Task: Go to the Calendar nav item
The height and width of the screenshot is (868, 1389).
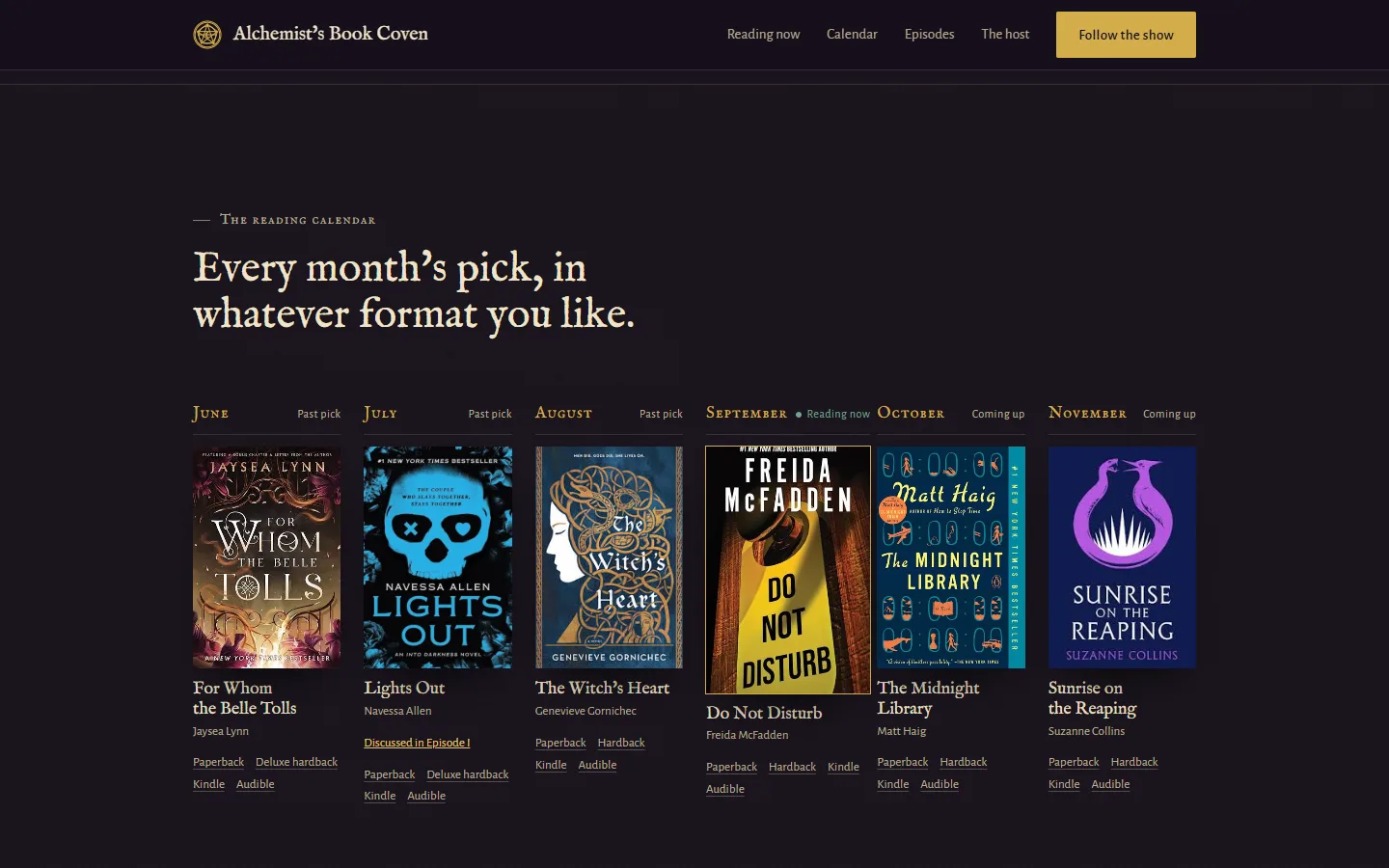Action: [852, 35]
